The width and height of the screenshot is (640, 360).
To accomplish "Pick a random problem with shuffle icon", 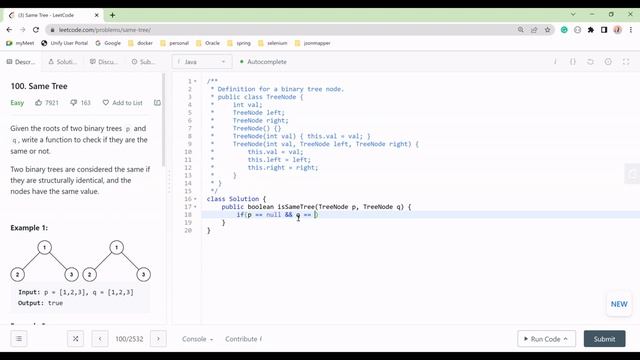I will [76, 338].
